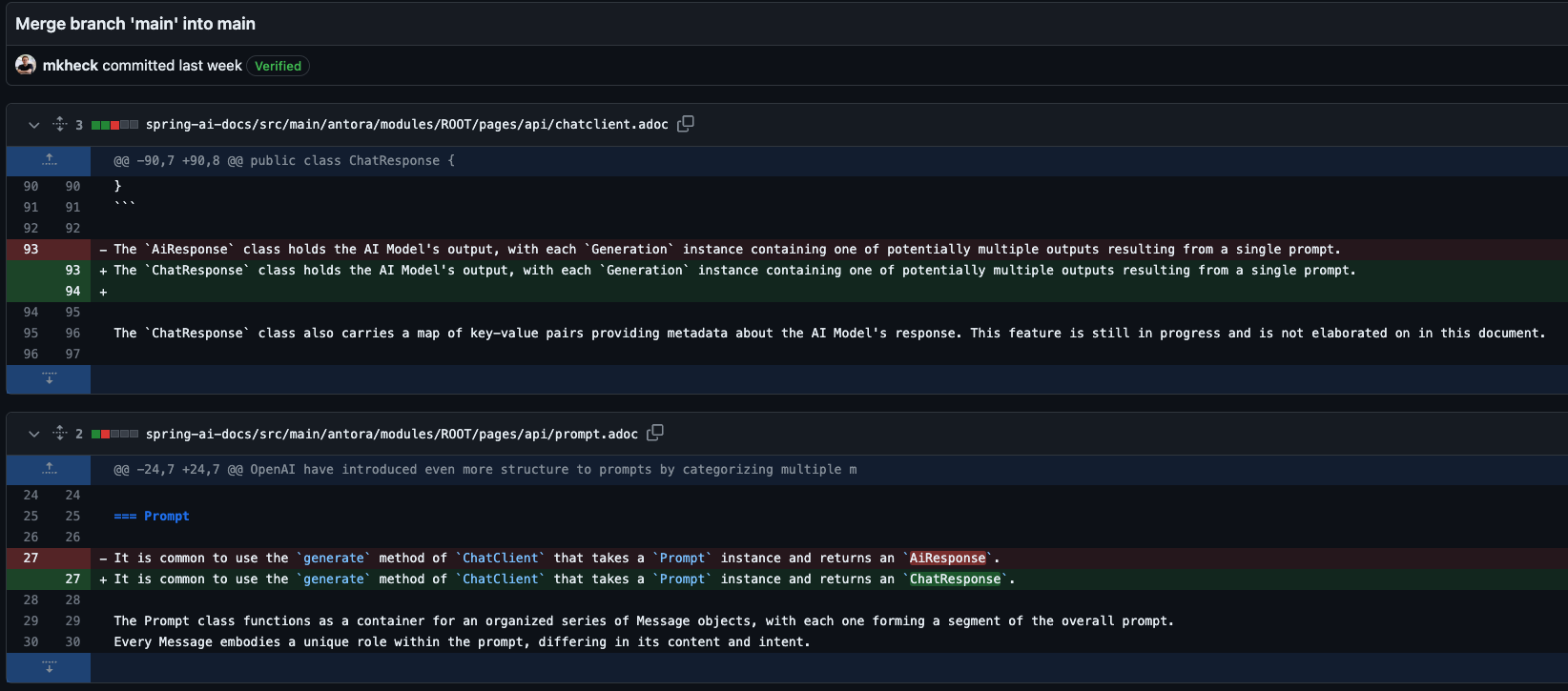Click the highlighted 'AiResponse' word in prompt.adoc
Screen dimensions: 1568x691
(x=947, y=558)
